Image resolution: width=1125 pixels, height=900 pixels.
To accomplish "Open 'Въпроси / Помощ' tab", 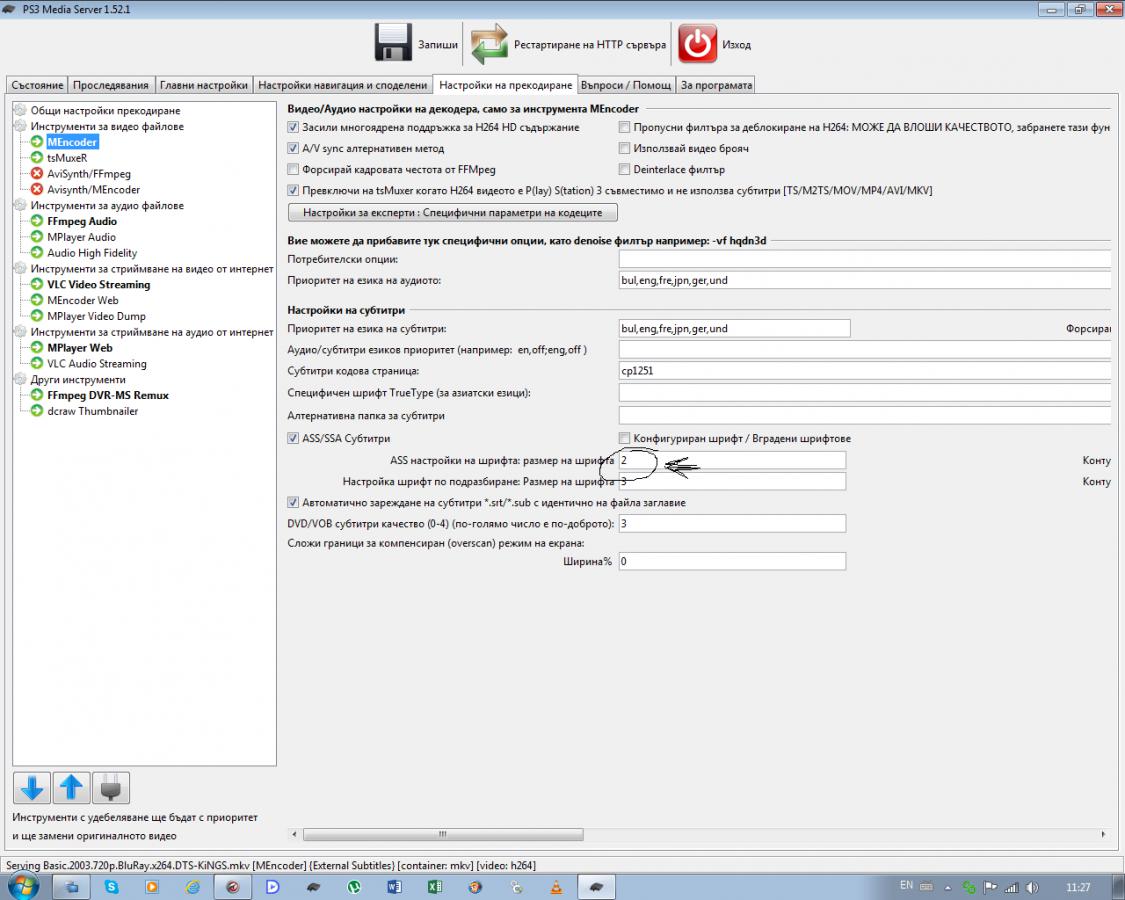I will coord(626,85).
